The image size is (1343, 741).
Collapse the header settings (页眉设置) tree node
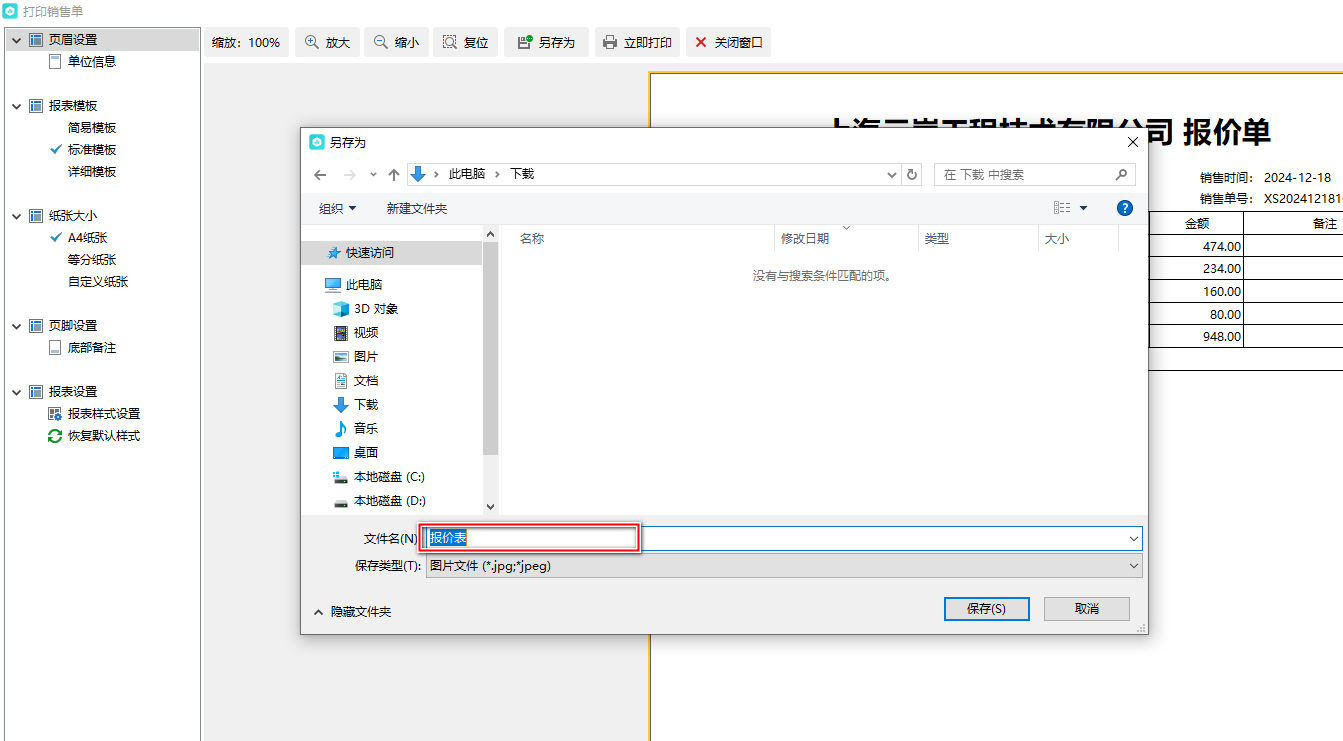[x=16, y=40]
